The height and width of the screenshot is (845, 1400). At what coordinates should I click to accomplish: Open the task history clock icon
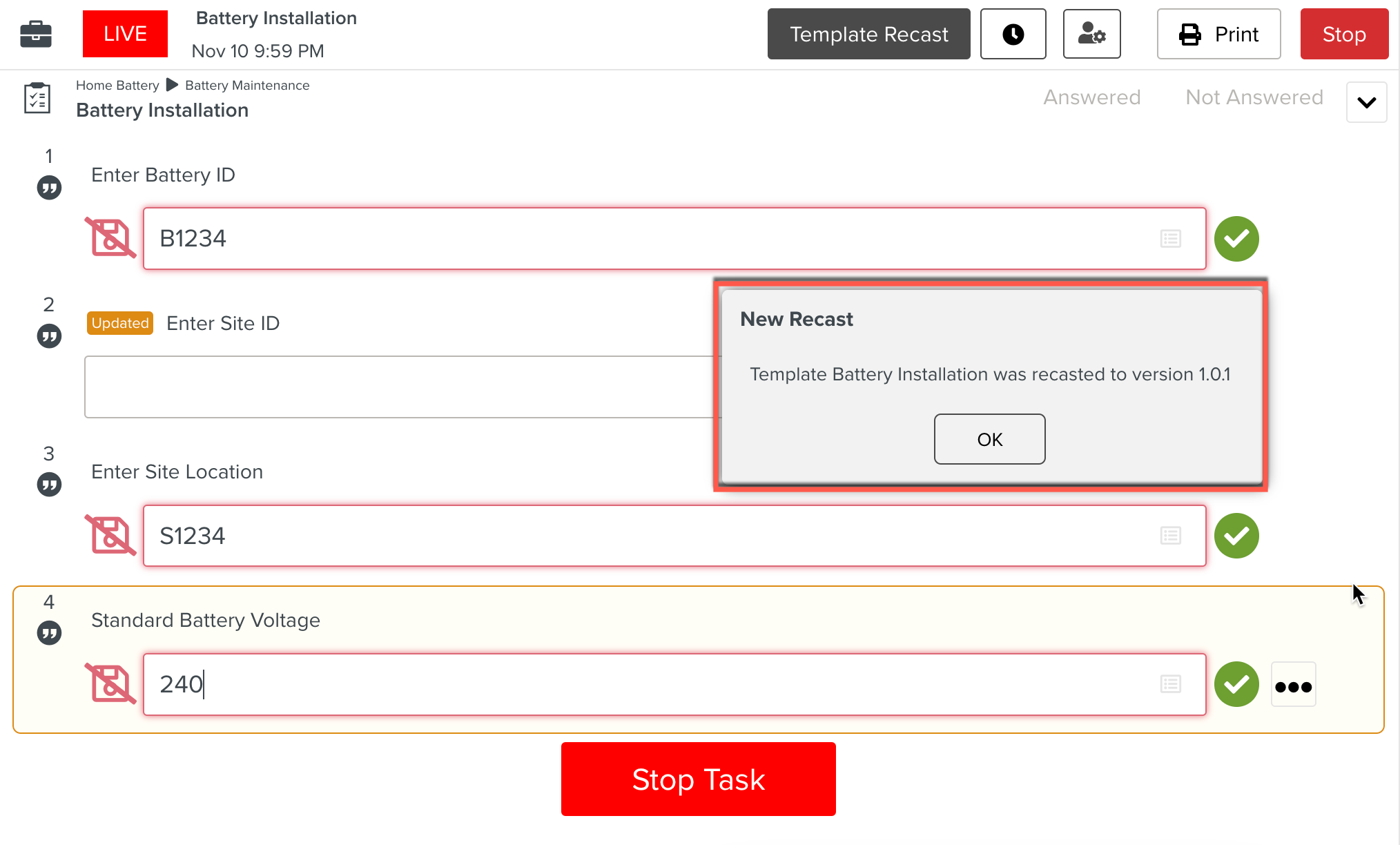pos(1013,33)
